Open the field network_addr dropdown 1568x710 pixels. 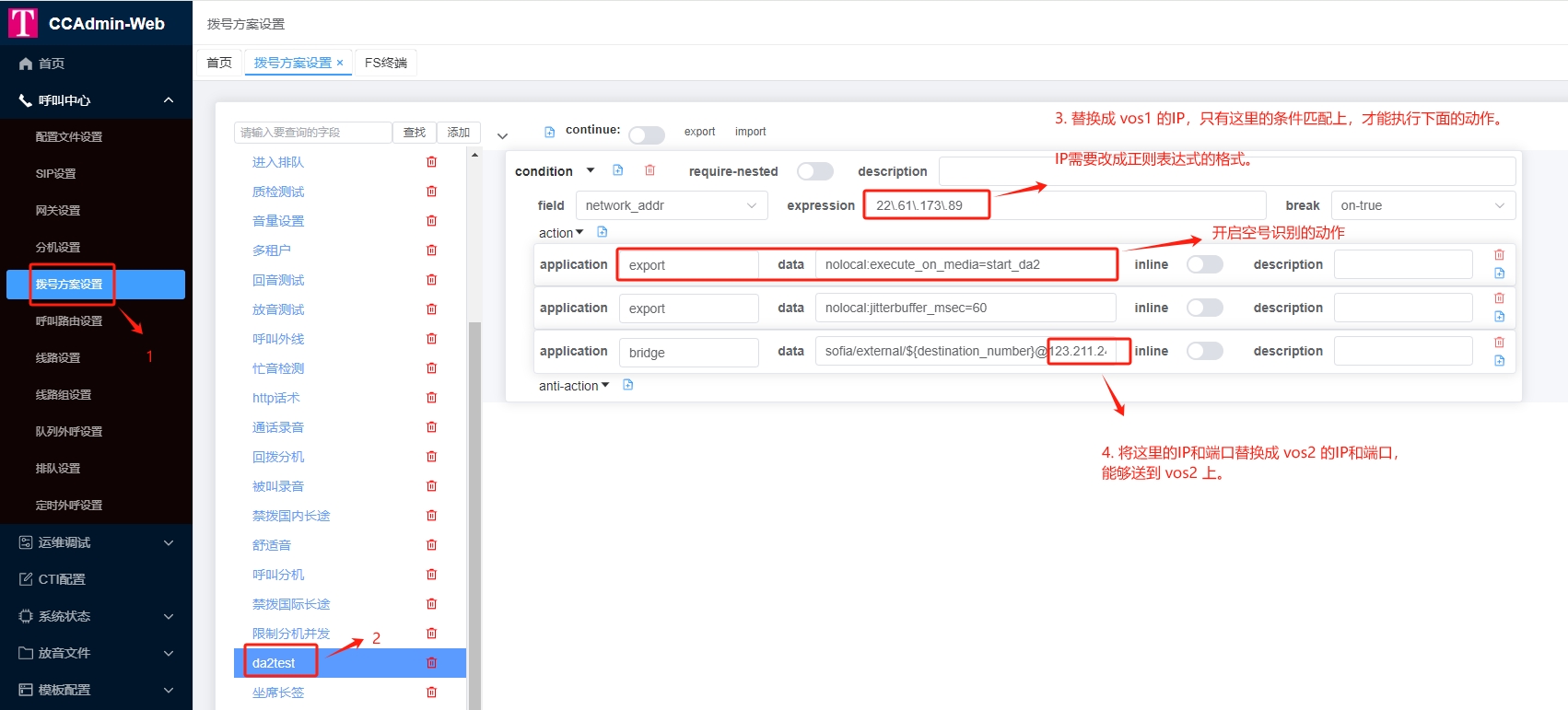pyautogui.click(x=672, y=205)
